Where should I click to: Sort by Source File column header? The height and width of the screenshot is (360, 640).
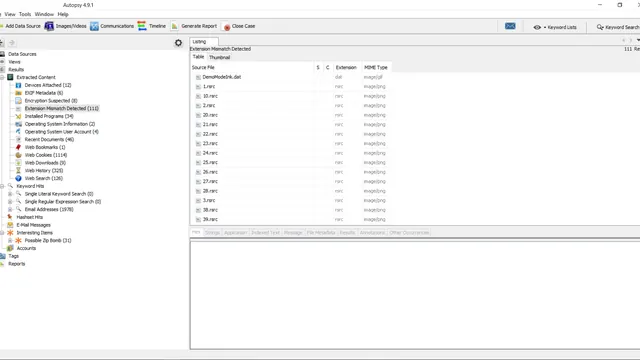[251, 68]
